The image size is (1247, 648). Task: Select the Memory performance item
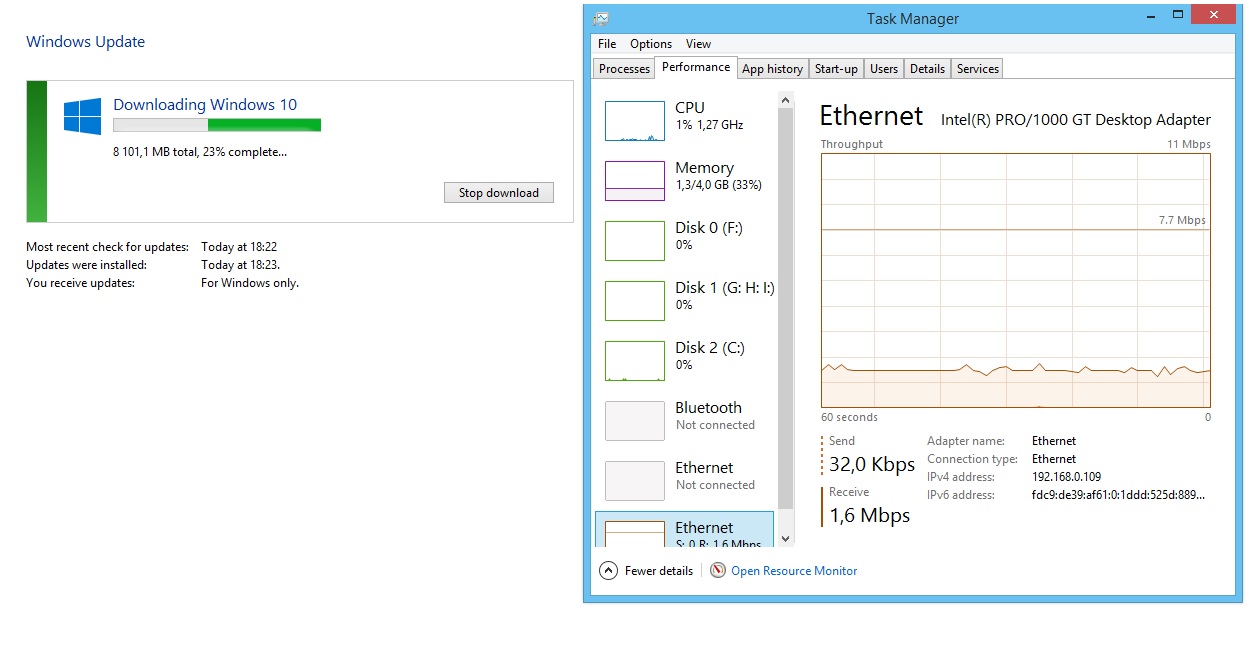click(x=685, y=180)
